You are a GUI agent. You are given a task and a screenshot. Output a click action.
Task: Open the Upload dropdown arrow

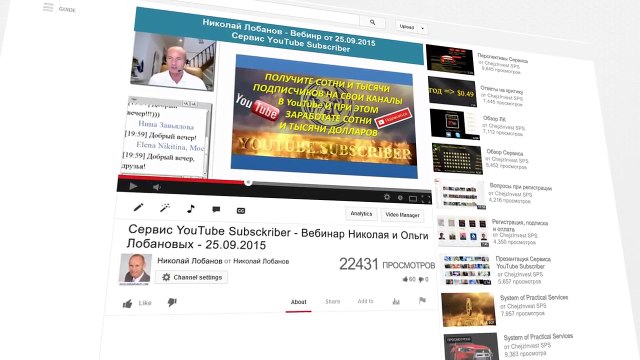point(422,28)
